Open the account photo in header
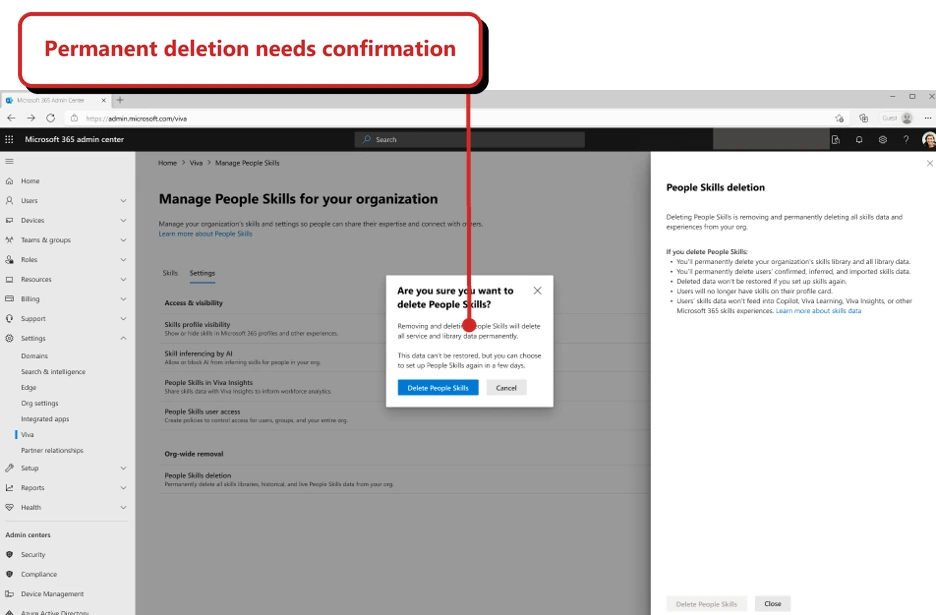 [929, 140]
